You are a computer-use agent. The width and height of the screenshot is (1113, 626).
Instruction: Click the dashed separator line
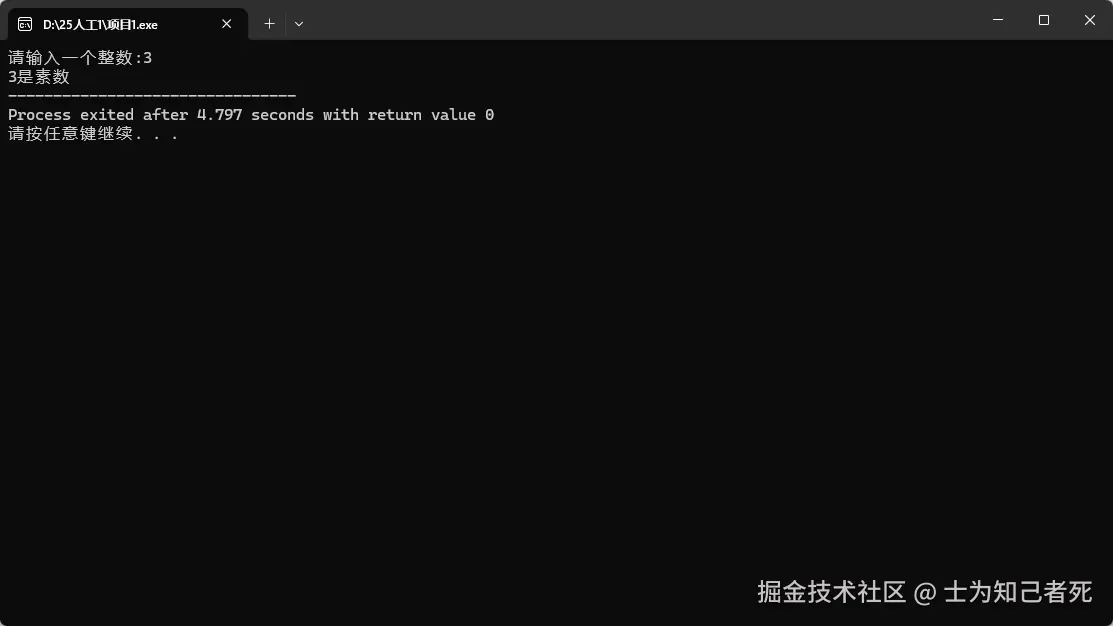(152, 95)
